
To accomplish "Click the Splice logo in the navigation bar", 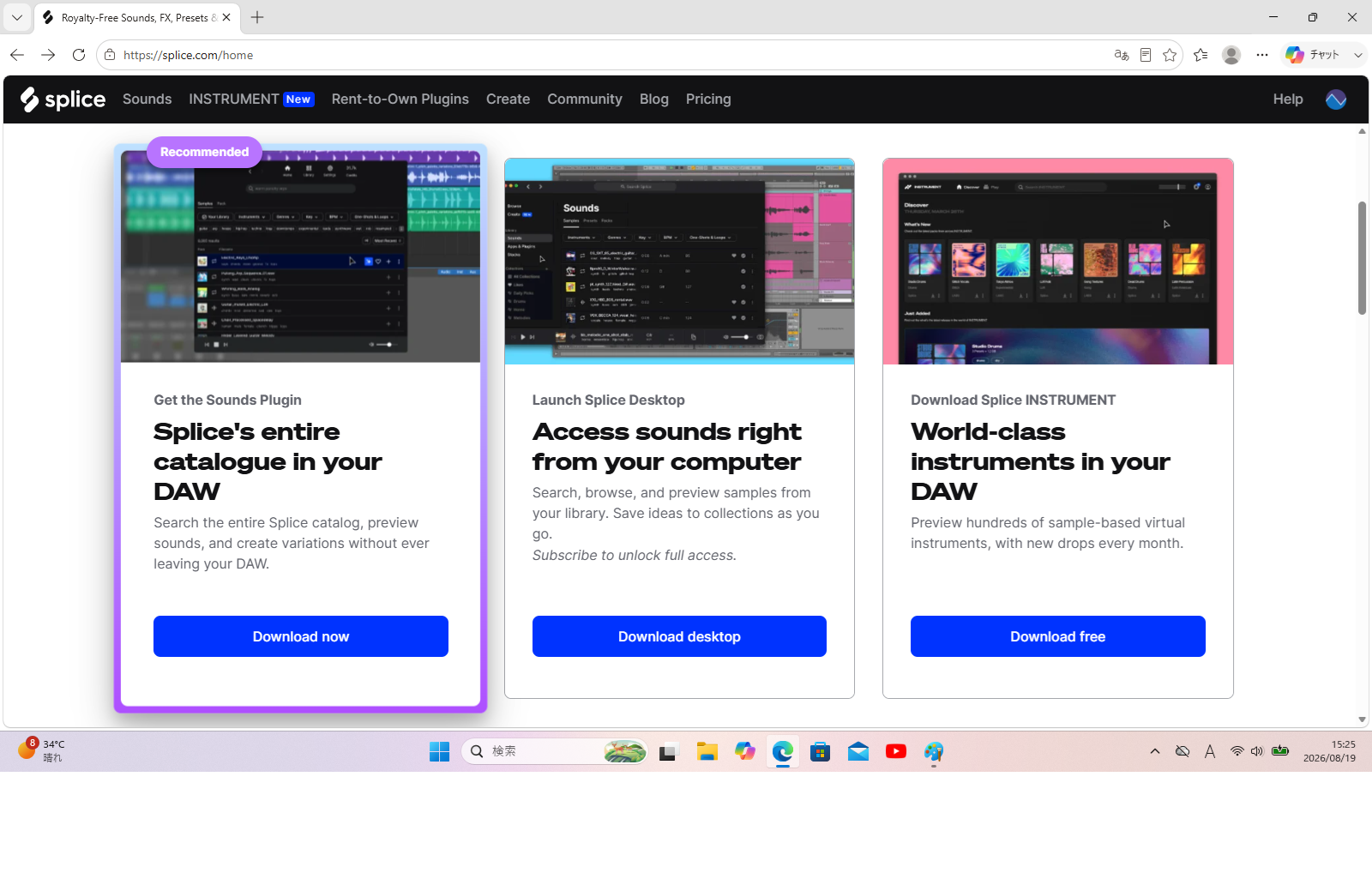I will 63,99.
